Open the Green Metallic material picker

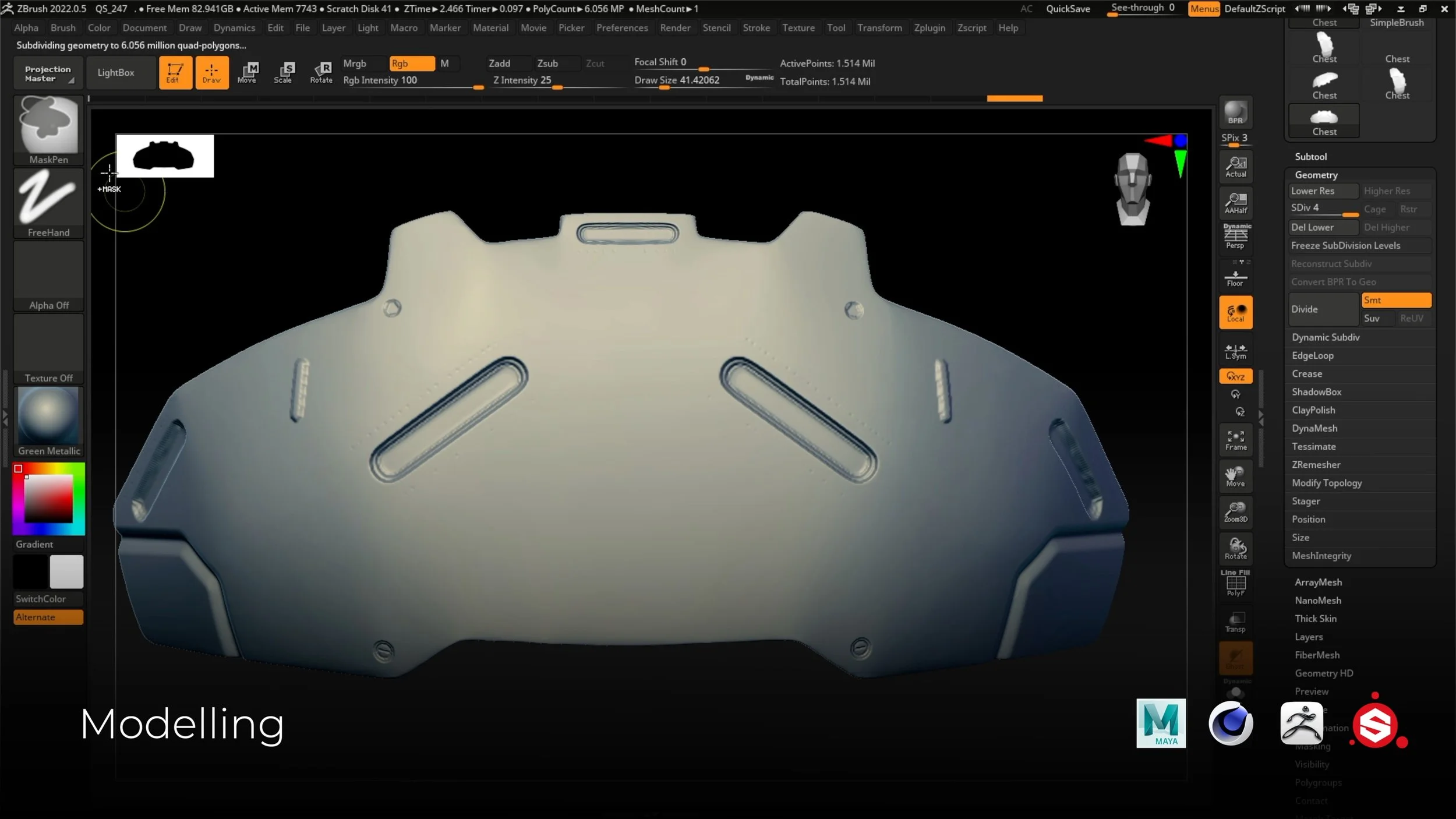click(x=48, y=422)
